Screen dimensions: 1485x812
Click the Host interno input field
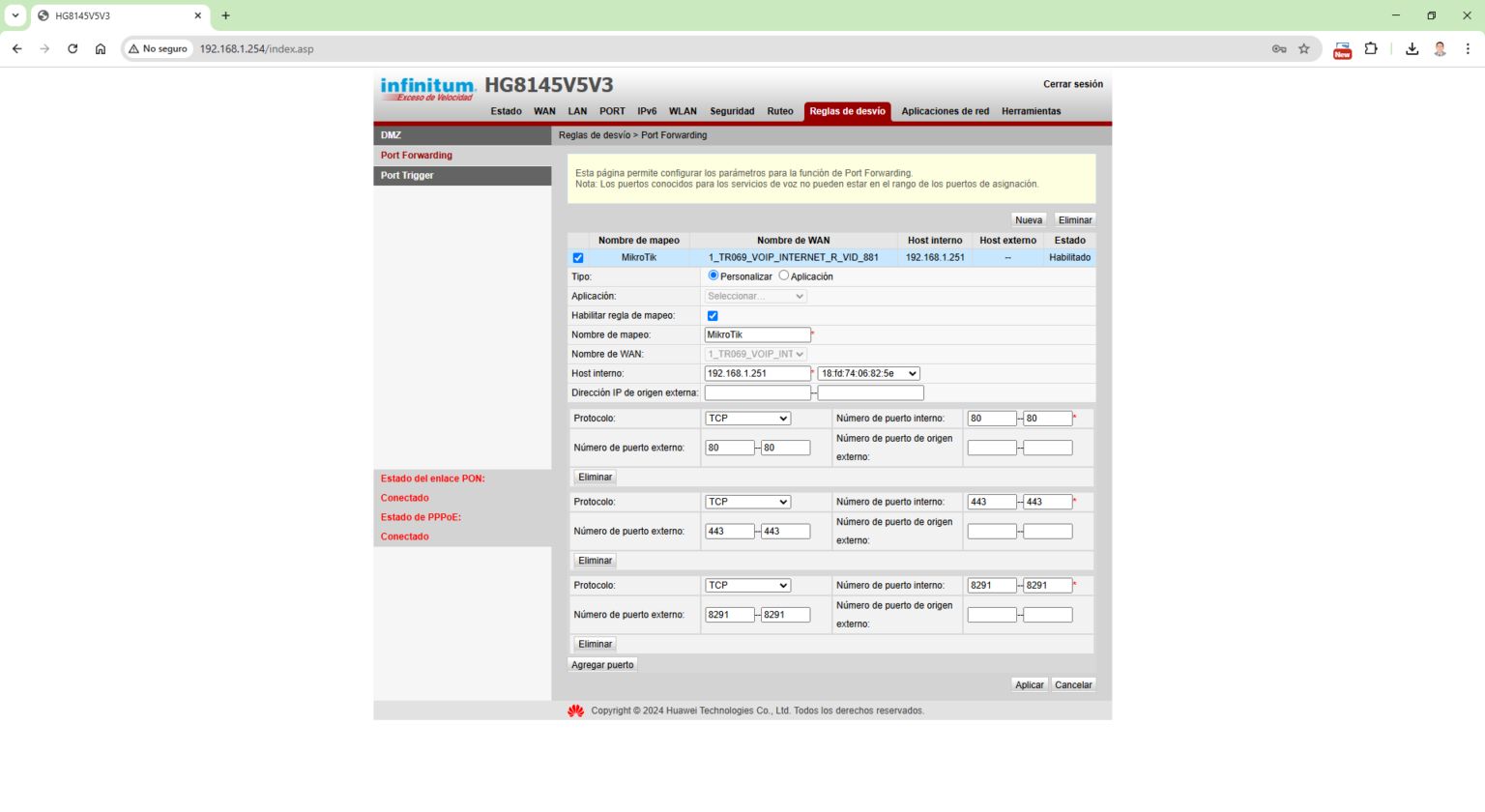pos(758,373)
